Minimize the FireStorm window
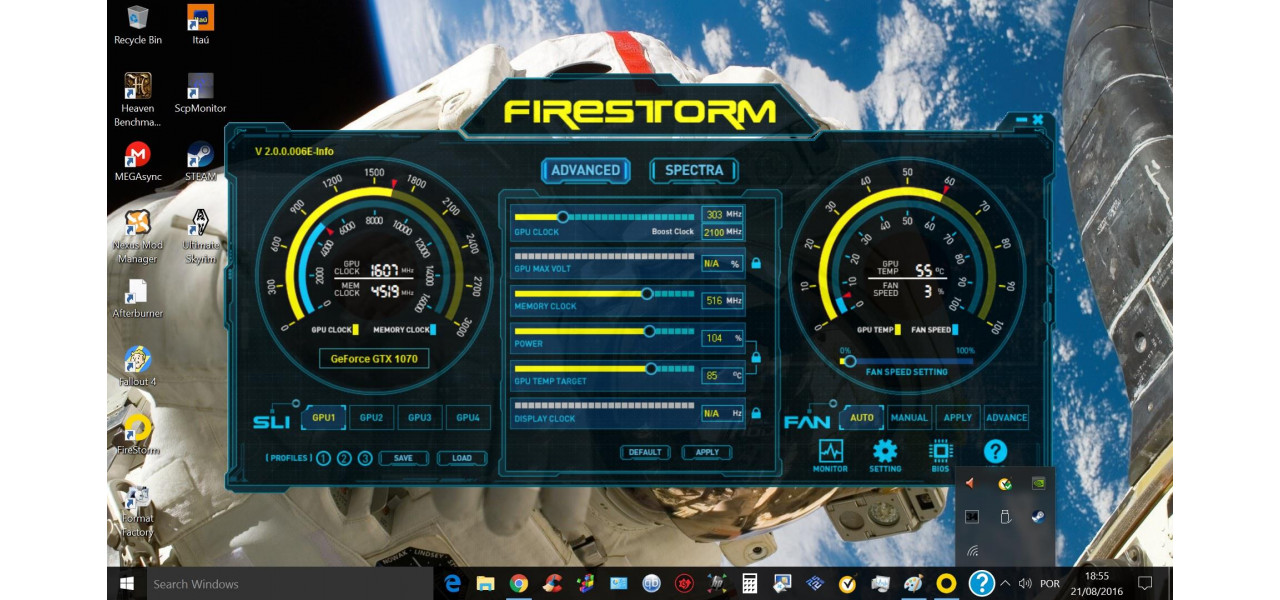Image resolution: width=1280 pixels, height=600 pixels. pyautogui.click(x=1021, y=120)
